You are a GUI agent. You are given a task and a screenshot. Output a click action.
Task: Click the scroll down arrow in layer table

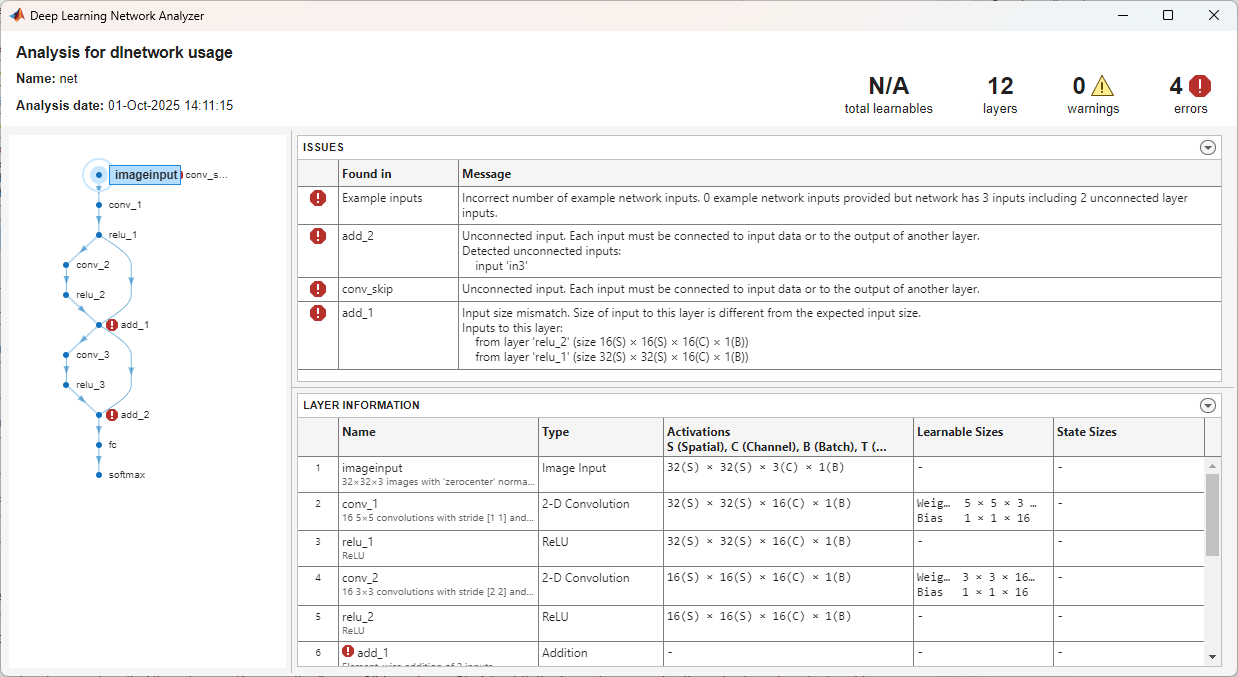[1213, 656]
